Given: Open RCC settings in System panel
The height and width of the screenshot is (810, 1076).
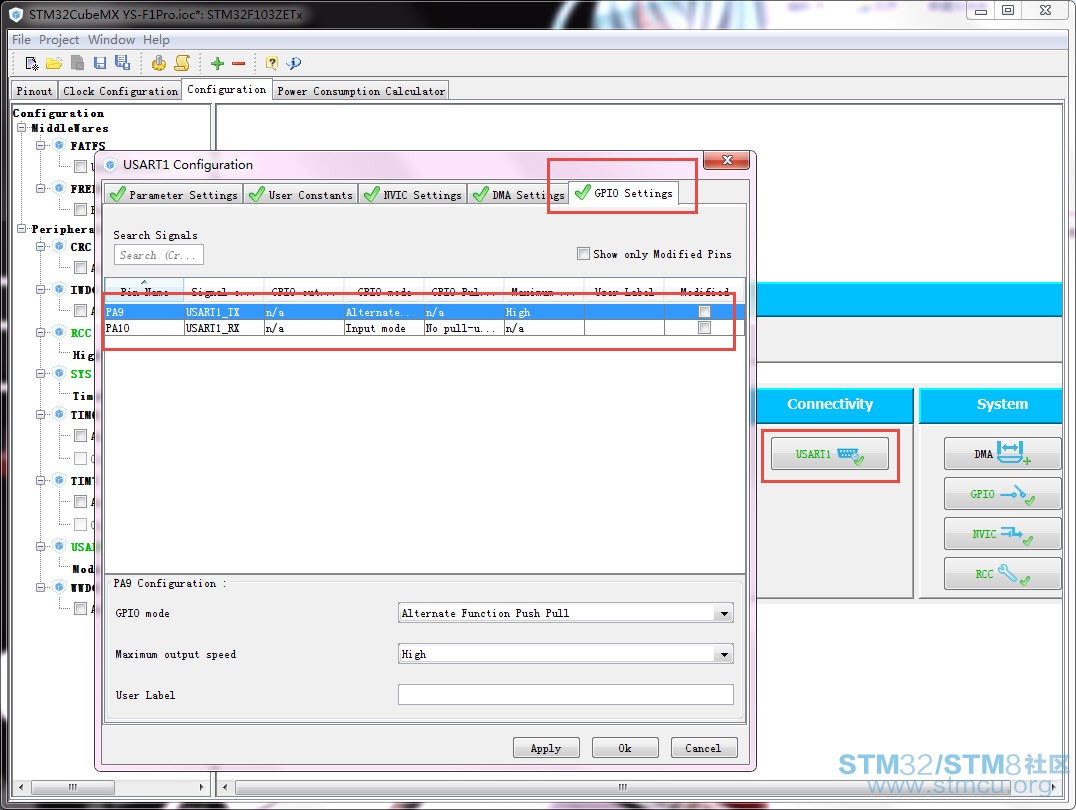Looking at the screenshot, I should (x=1003, y=573).
